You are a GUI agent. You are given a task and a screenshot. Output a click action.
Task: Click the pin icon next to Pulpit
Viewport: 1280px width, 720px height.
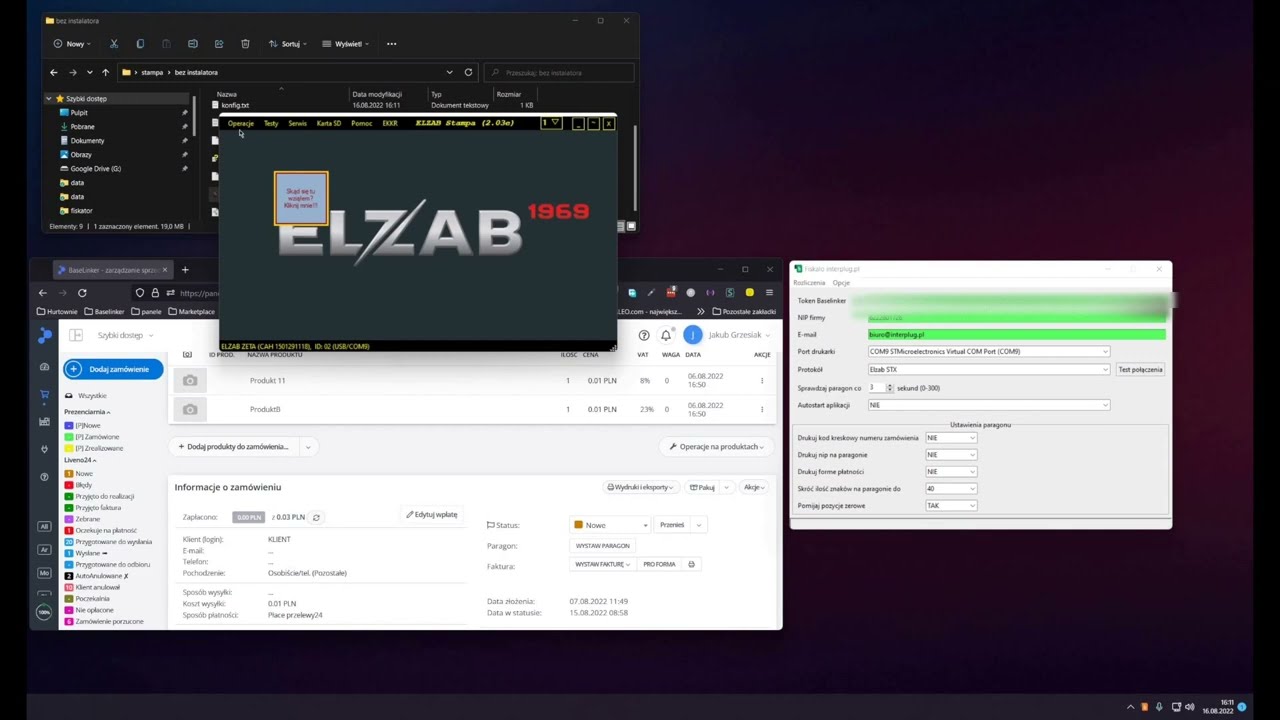click(184, 112)
